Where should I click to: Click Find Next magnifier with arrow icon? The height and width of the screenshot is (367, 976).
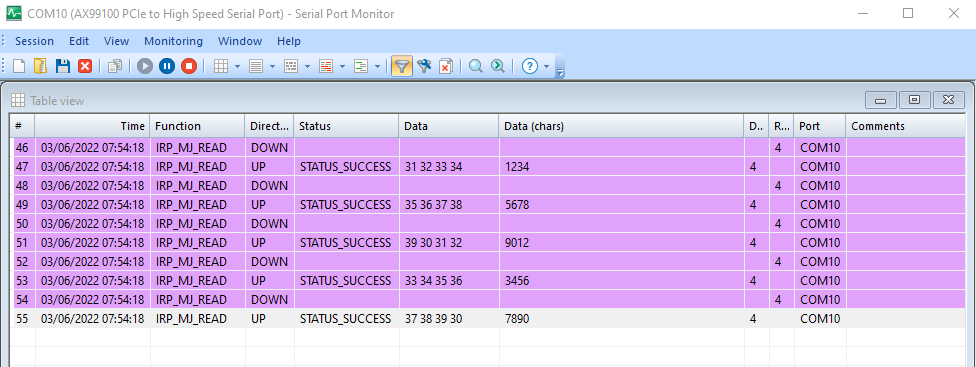(497, 66)
